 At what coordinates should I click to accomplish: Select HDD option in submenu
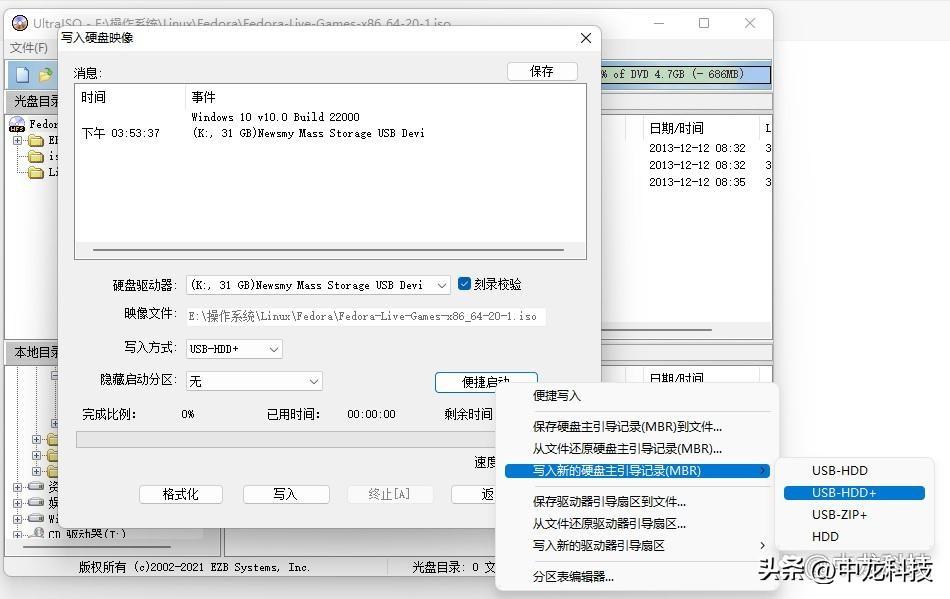825,537
